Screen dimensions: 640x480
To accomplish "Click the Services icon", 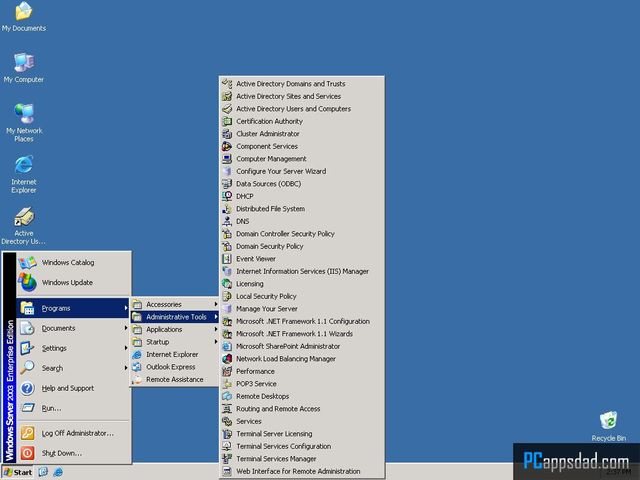I will coord(227,421).
